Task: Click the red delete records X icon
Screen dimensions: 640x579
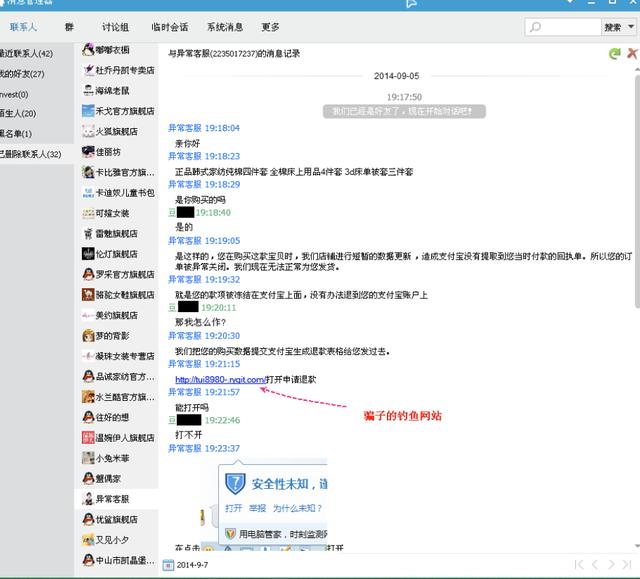Action: (x=632, y=53)
